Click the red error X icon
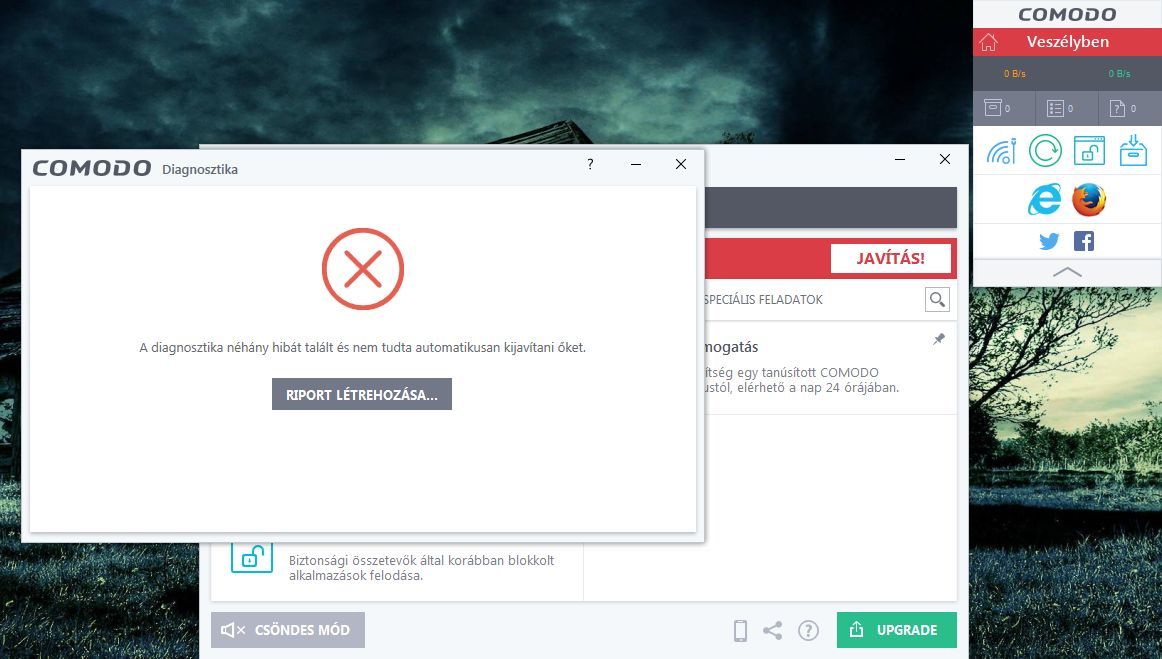1162x659 pixels. [x=362, y=268]
